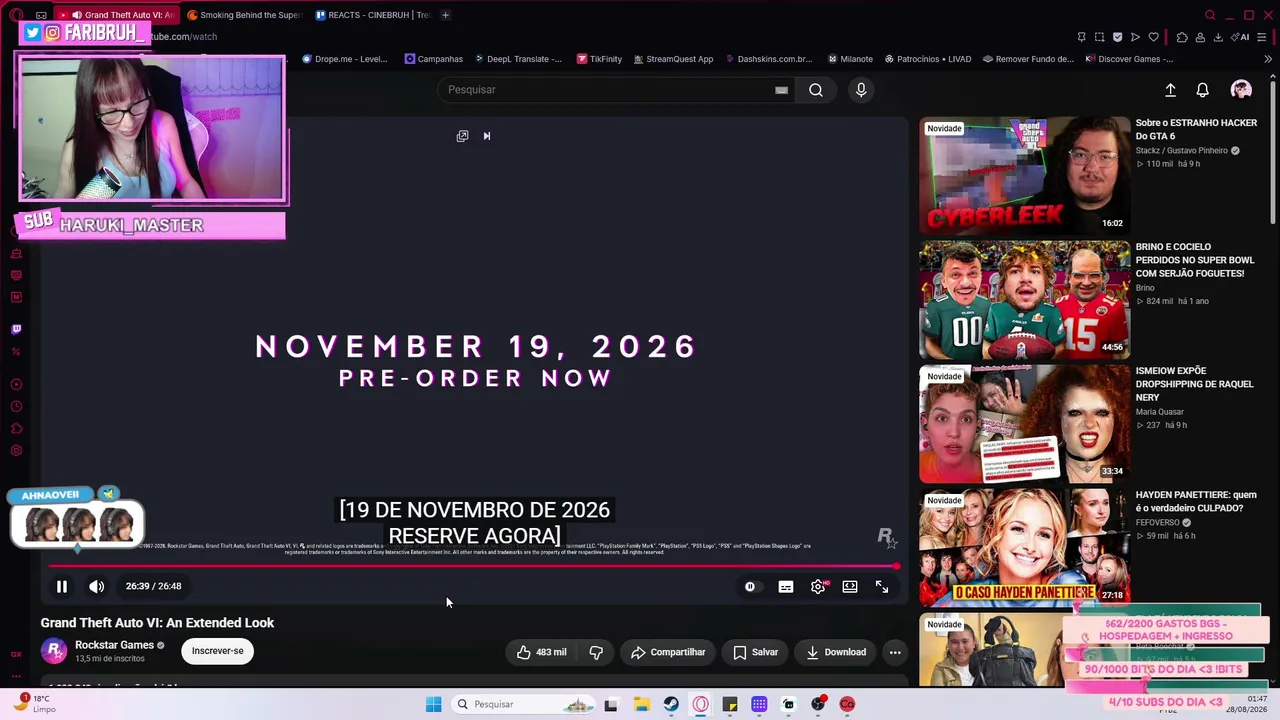Click the YouTube search magnifier button
The image size is (1280, 720).
point(816,90)
